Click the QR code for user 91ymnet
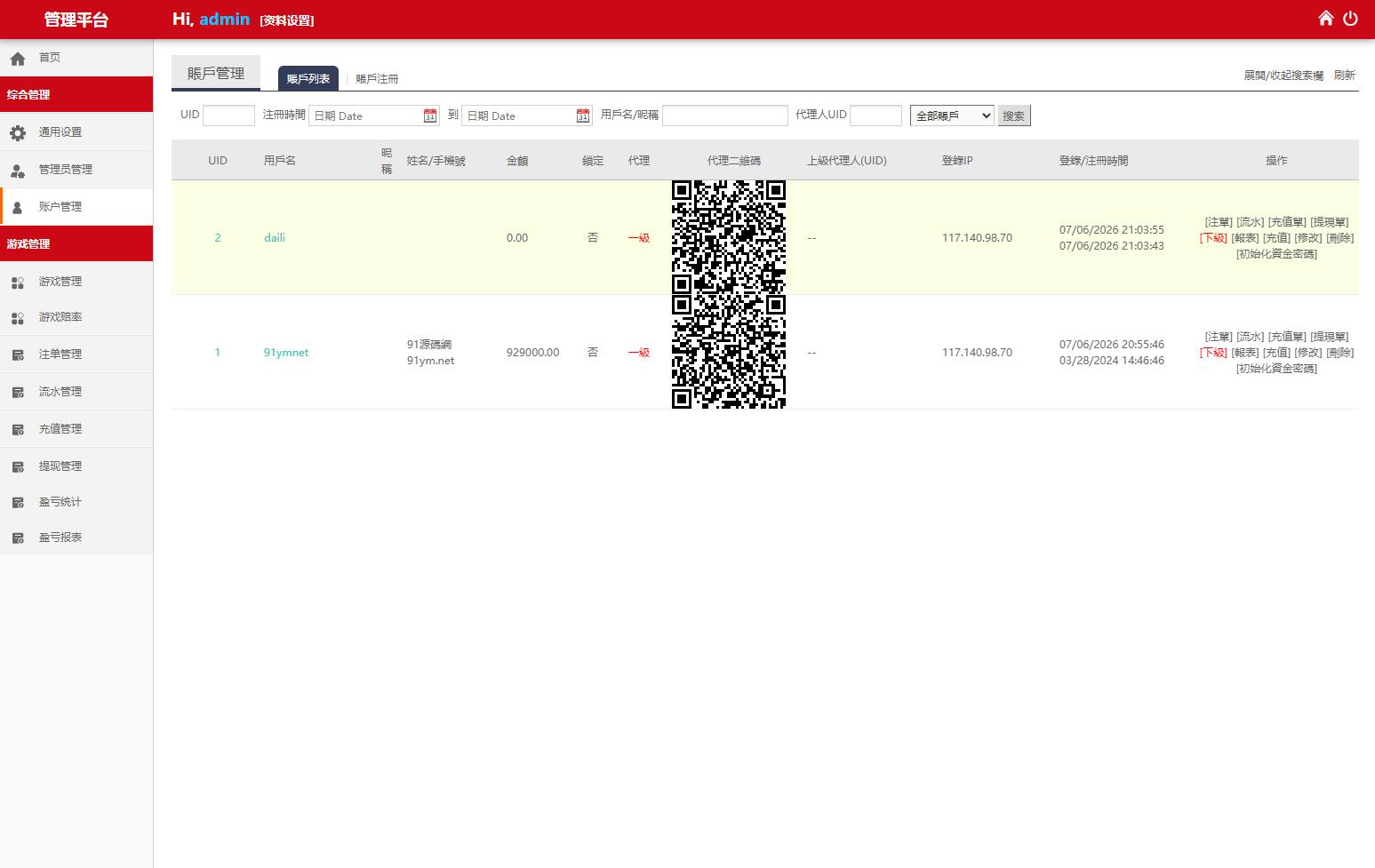1375x868 pixels. pyautogui.click(x=729, y=352)
